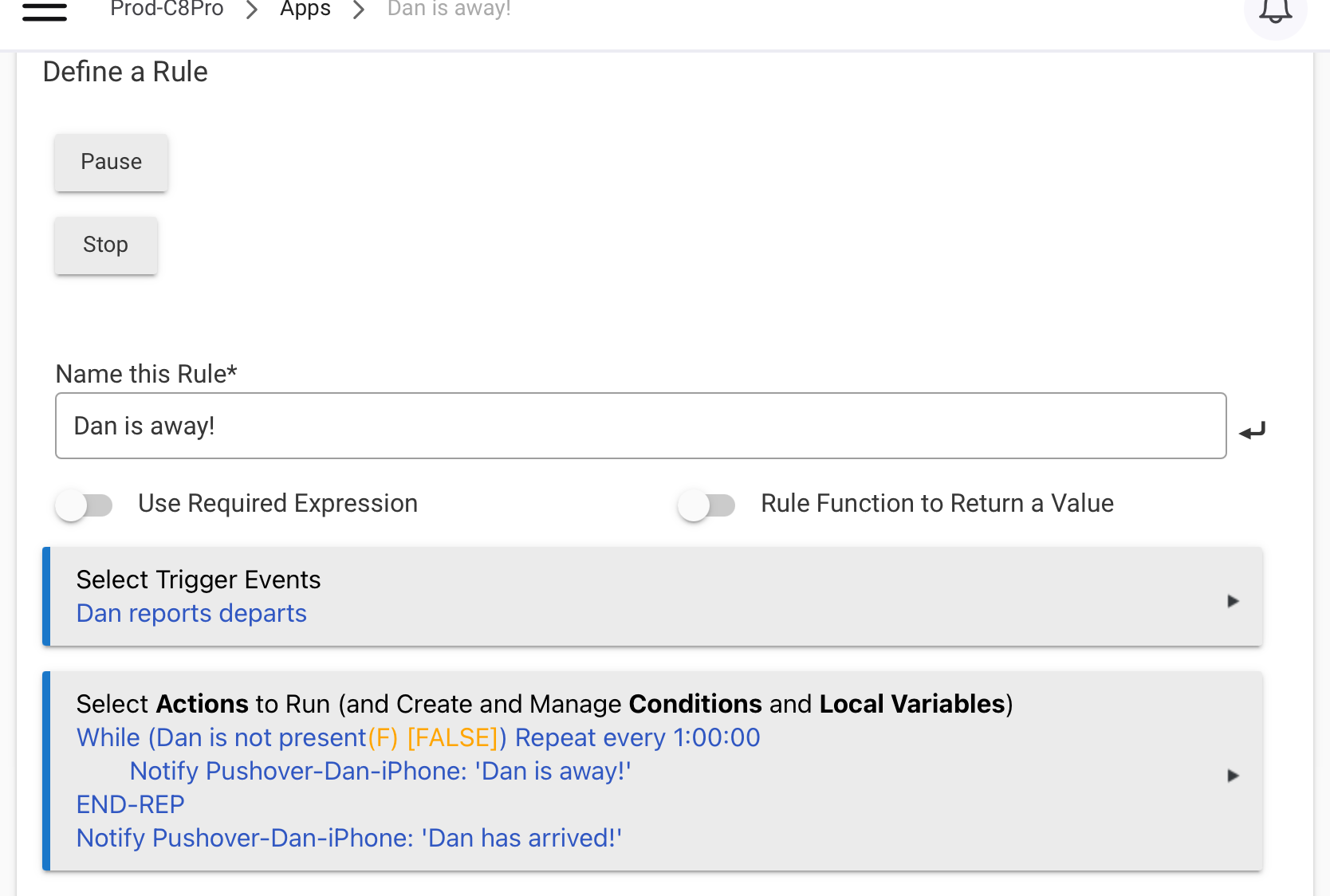The width and height of the screenshot is (1330, 896).
Task: Focus the Name this Rule field
Action: coord(640,426)
